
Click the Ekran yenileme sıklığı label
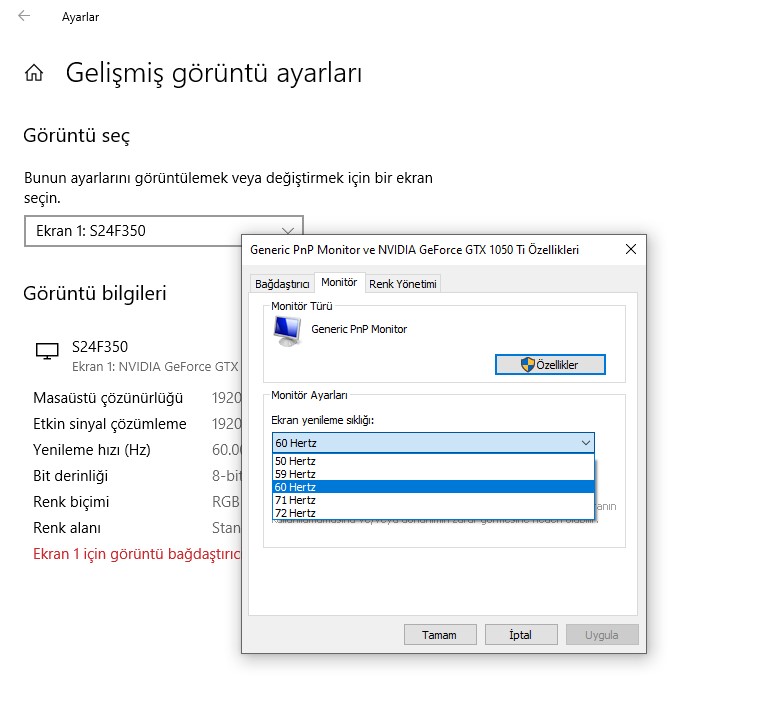(323, 420)
